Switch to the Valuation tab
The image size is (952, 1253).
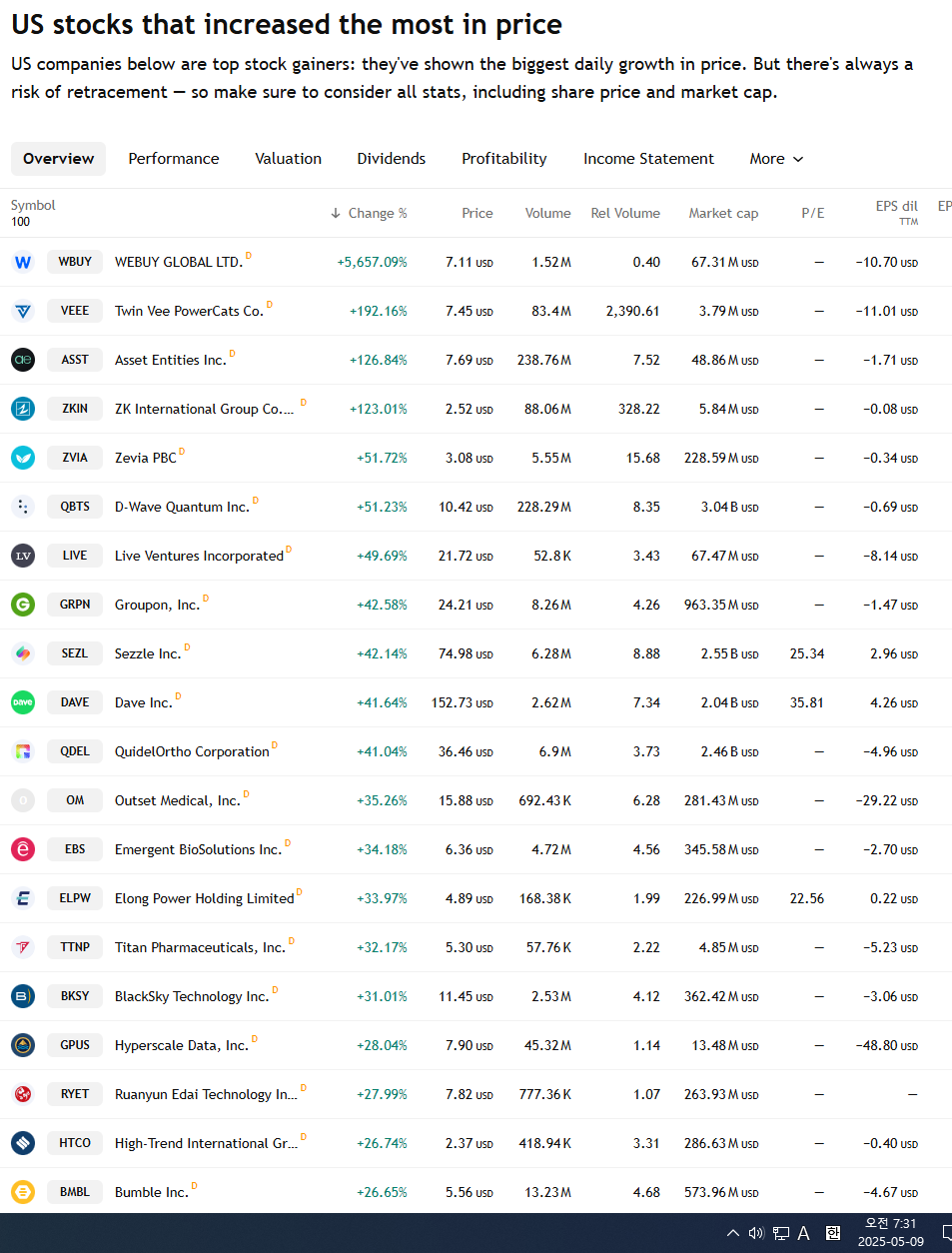click(x=288, y=159)
